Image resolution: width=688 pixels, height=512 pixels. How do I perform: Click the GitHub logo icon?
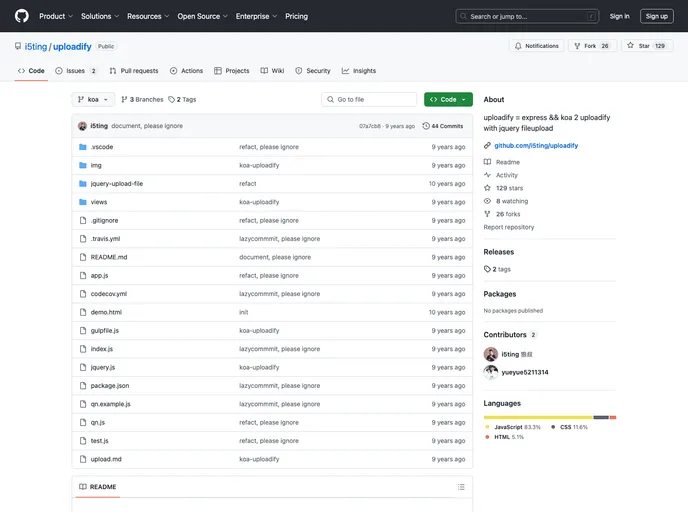pos(22,16)
